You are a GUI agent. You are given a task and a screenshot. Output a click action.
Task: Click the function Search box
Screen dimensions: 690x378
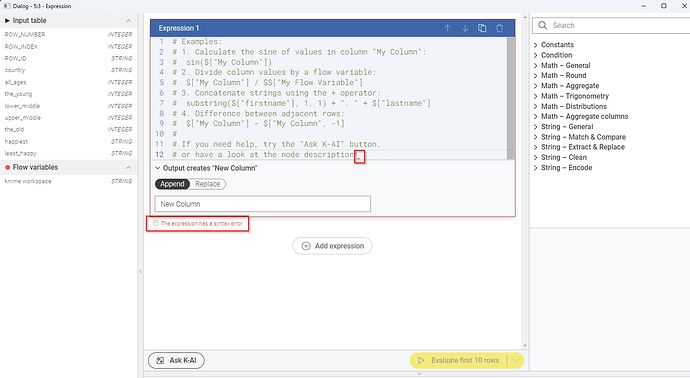pyautogui.click(x=611, y=26)
